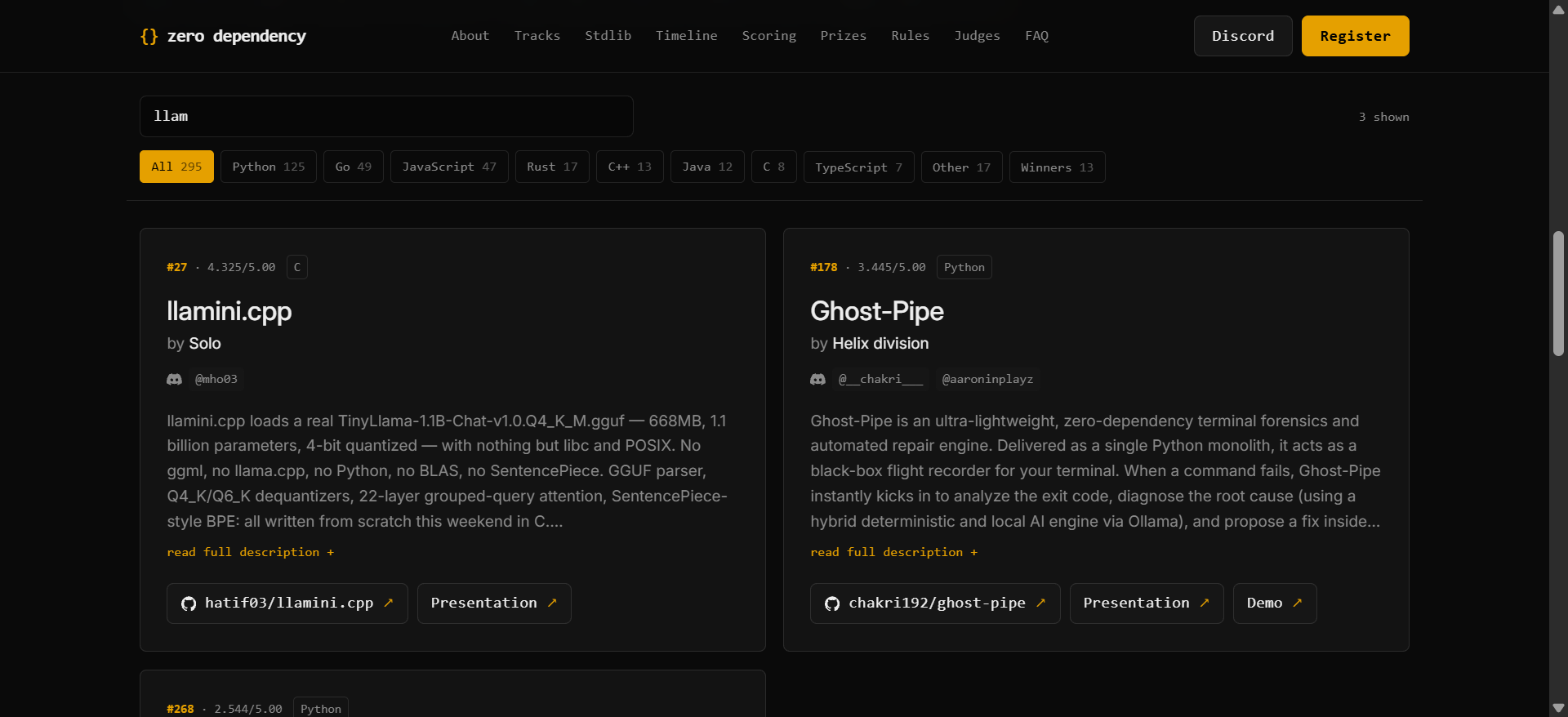
Task: Click the page vertical scrollbar thumb
Action: [1558, 294]
